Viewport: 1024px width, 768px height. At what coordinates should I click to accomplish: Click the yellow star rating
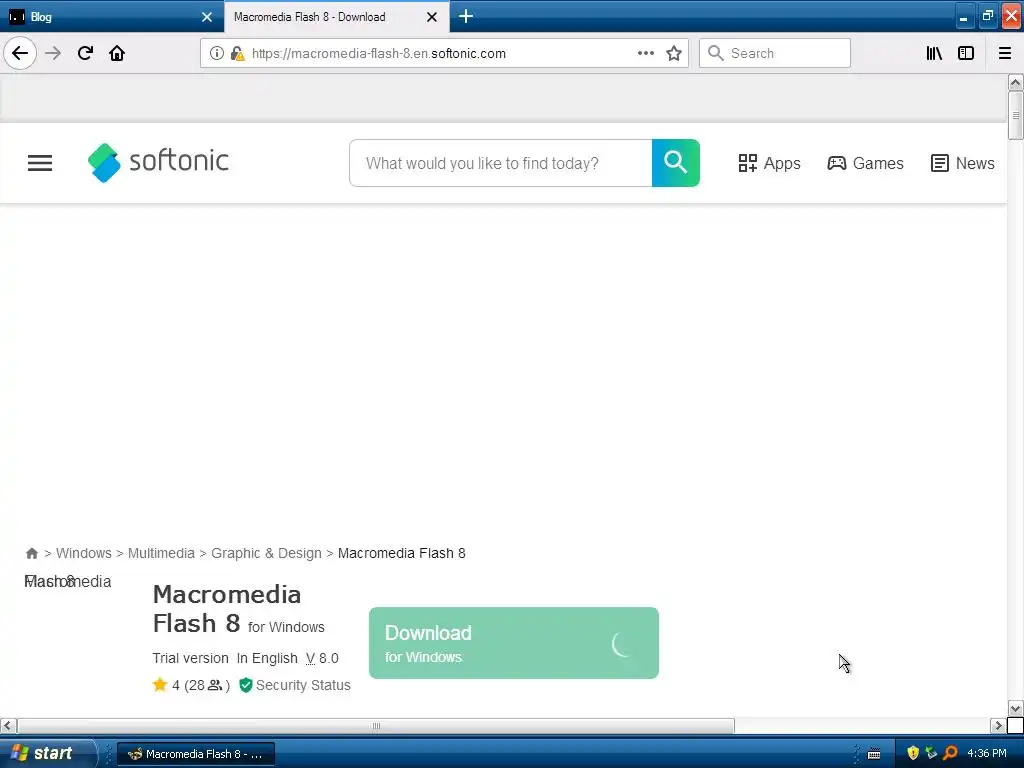coord(160,685)
